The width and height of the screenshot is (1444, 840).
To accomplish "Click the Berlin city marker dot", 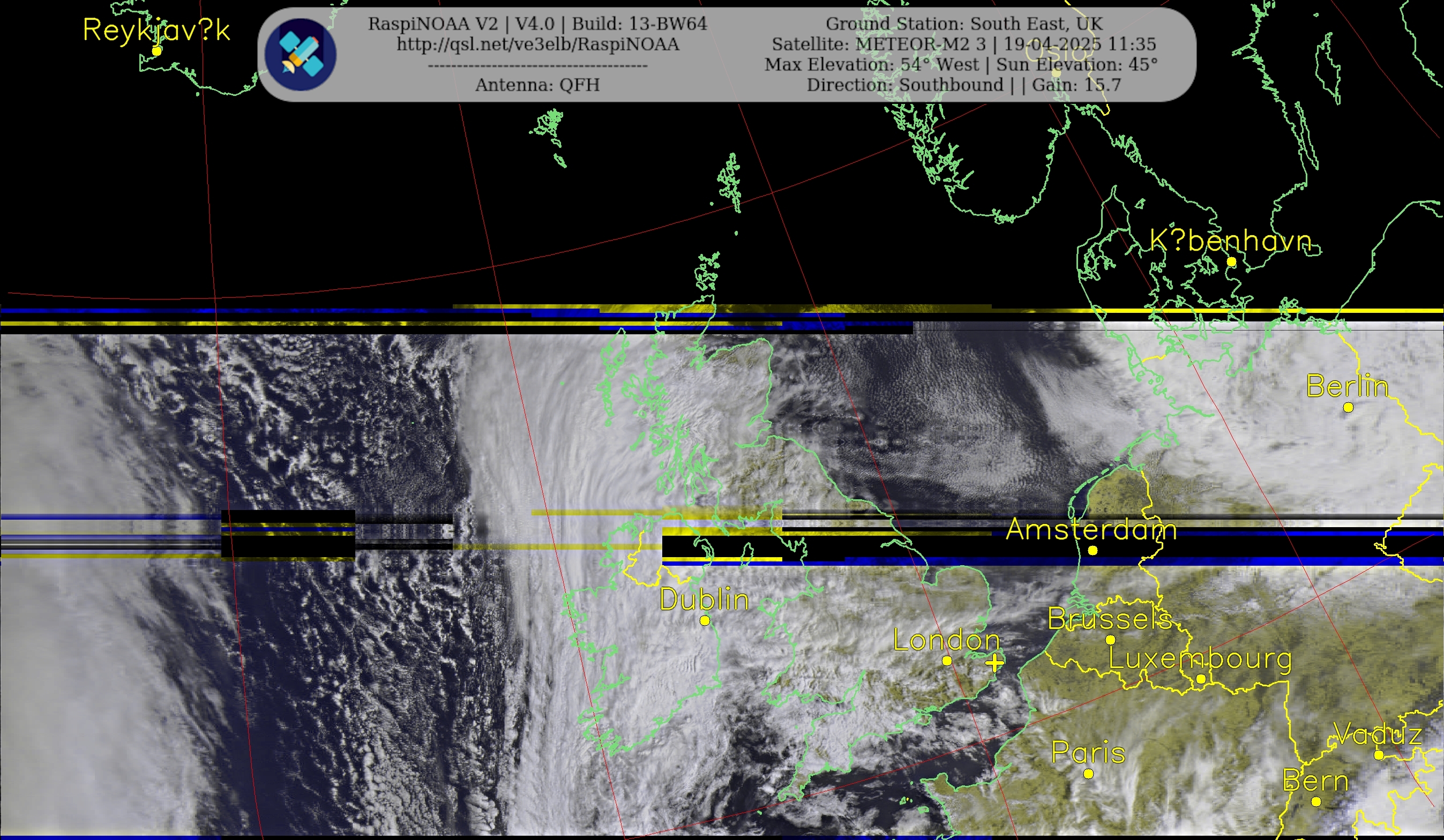I will [1348, 407].
